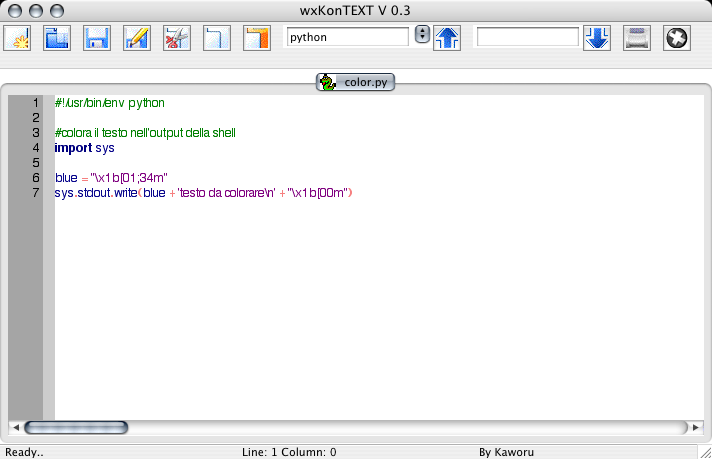712x459 pixels.
Task: Click the horizontal scrollbar left arrow
Action: tap(15, 427)
